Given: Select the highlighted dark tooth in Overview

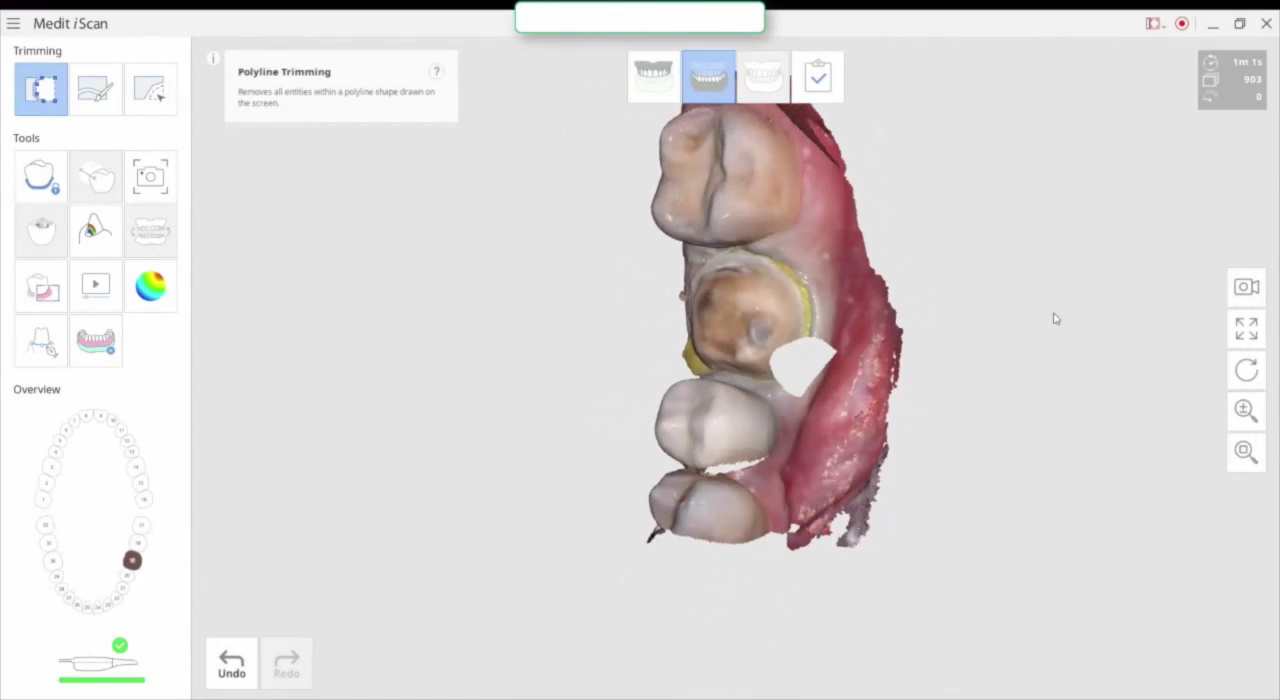Looking at the screenshot, I should coord(132,560).
